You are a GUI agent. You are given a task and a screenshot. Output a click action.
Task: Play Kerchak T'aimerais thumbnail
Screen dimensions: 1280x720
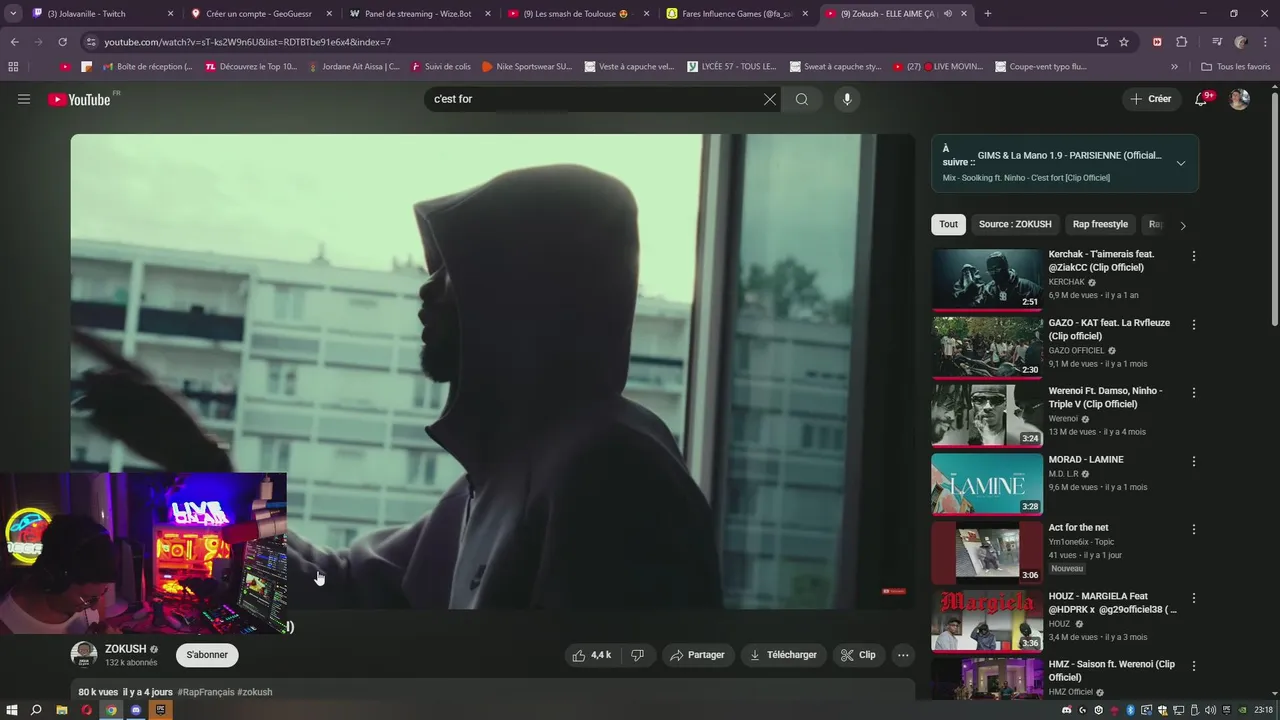tap(987, 279)
